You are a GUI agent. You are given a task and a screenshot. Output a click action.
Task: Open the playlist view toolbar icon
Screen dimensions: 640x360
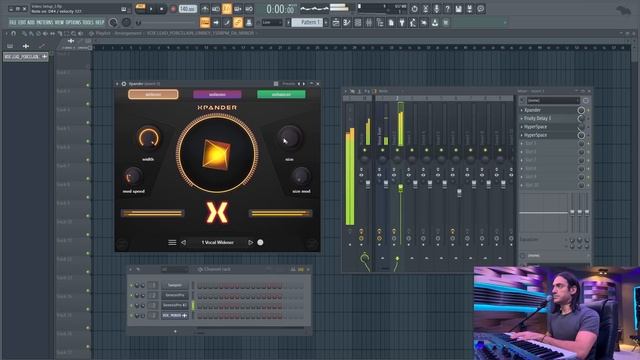pos(336,22)
